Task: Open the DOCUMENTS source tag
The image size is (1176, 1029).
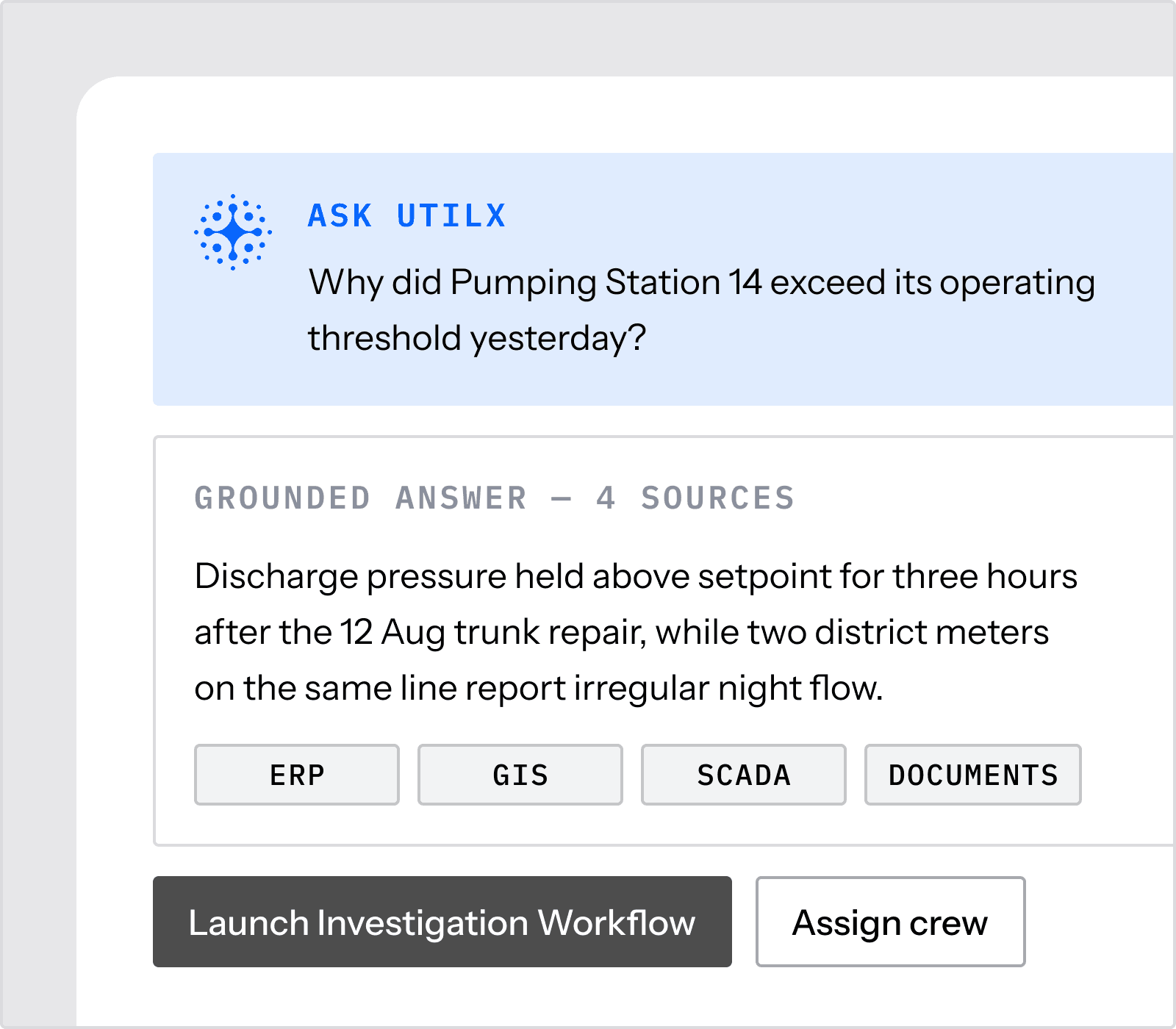Action: click(x=973, y=775)
